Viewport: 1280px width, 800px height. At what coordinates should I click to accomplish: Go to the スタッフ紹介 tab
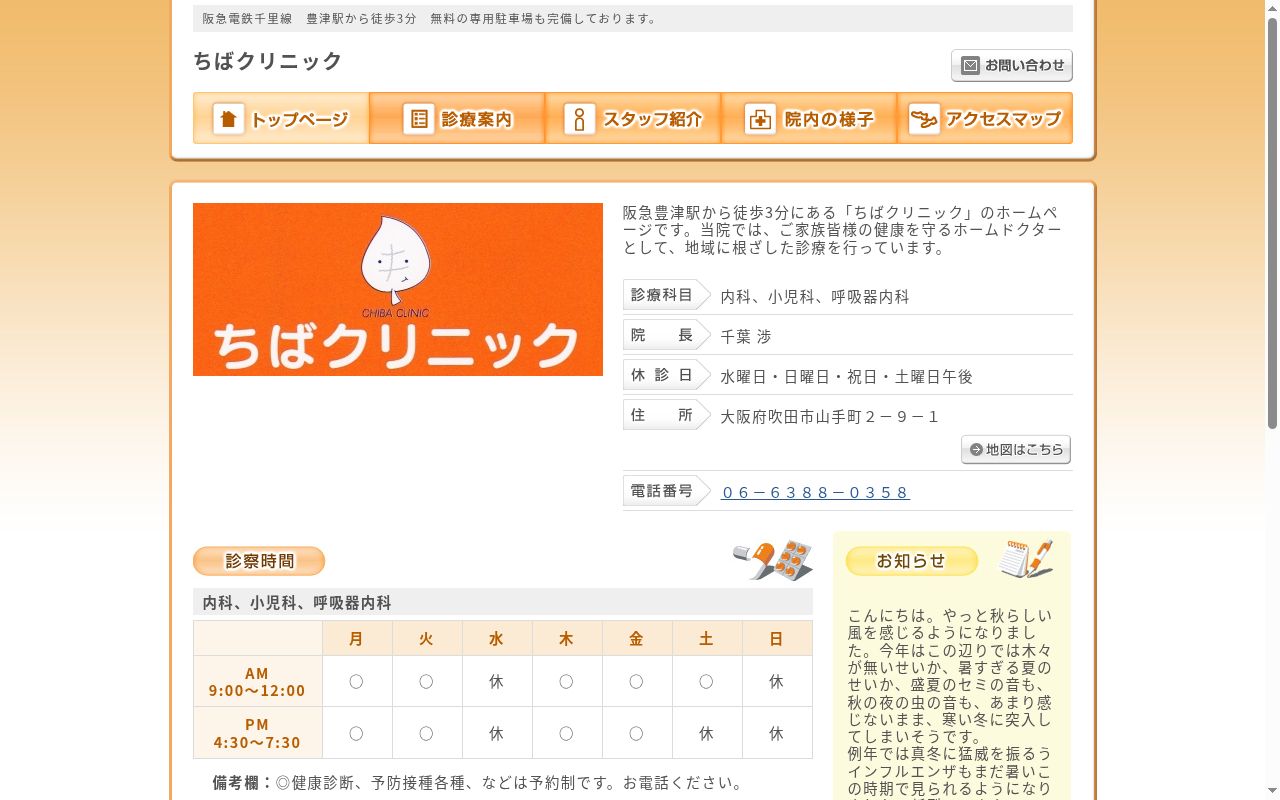(633, 118)
